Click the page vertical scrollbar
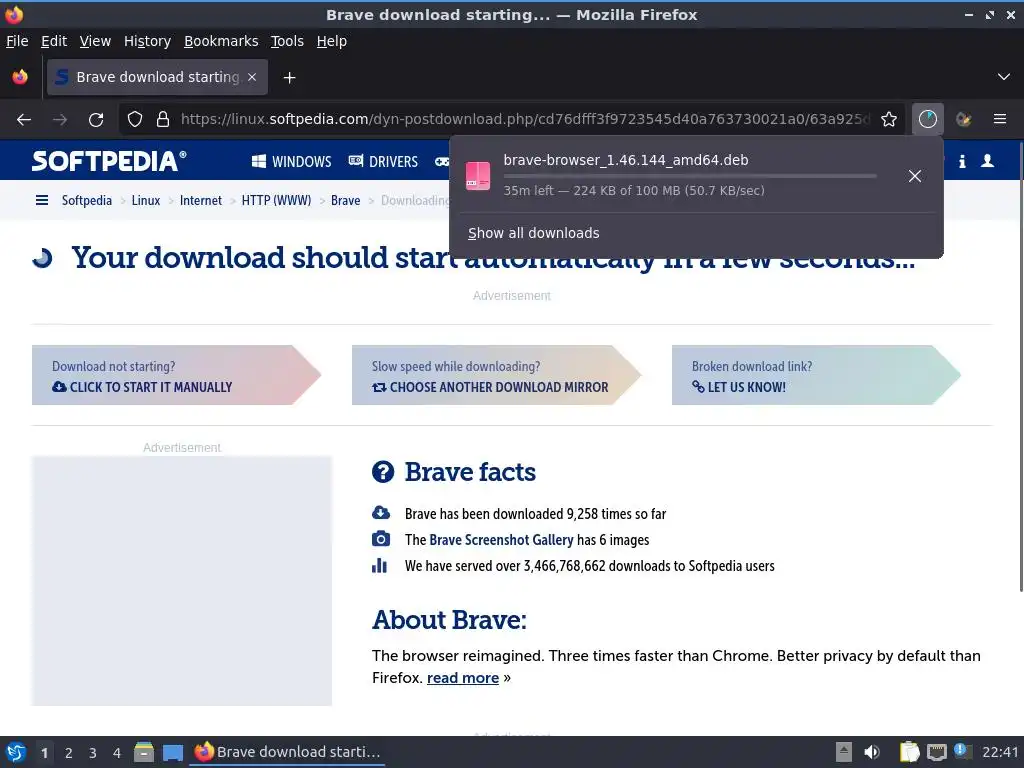This screenshot has width=1024, height=768. (1020, 366)
